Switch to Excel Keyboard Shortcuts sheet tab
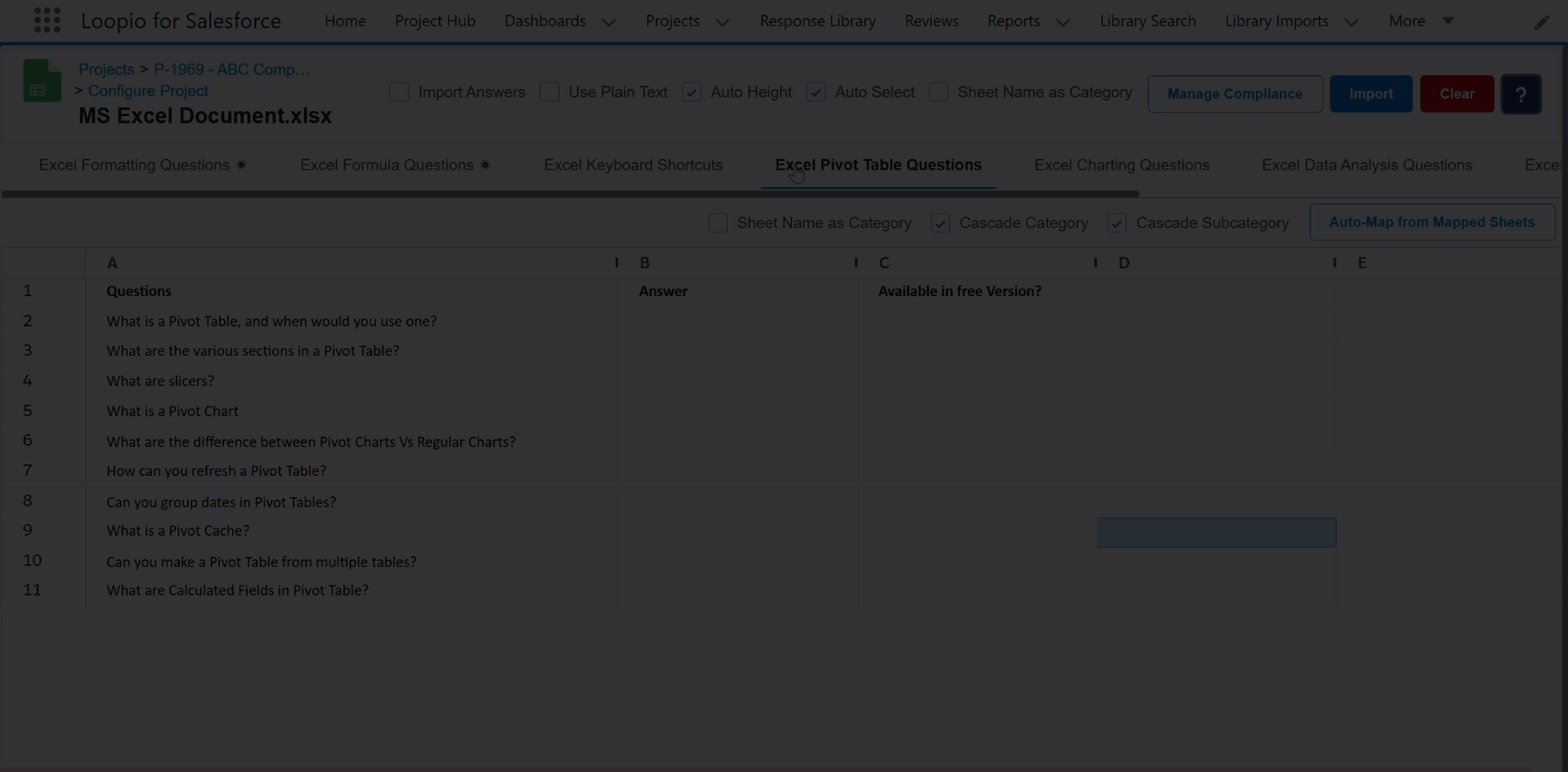Viewport: 1568px width, 772px height. click(633, 165)
